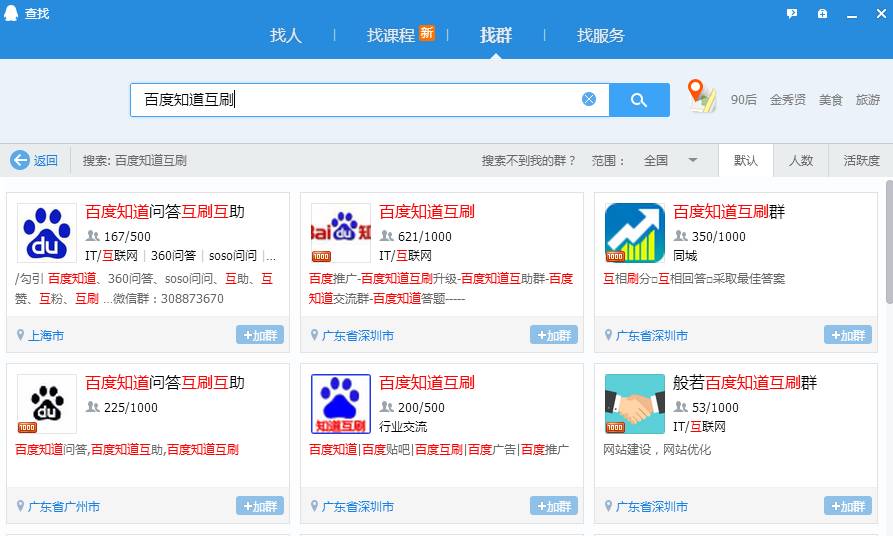This screenshot has height=536, width=893.
Task: Open black paw avatar of 225/1000 group
Action: click(47, 404)
